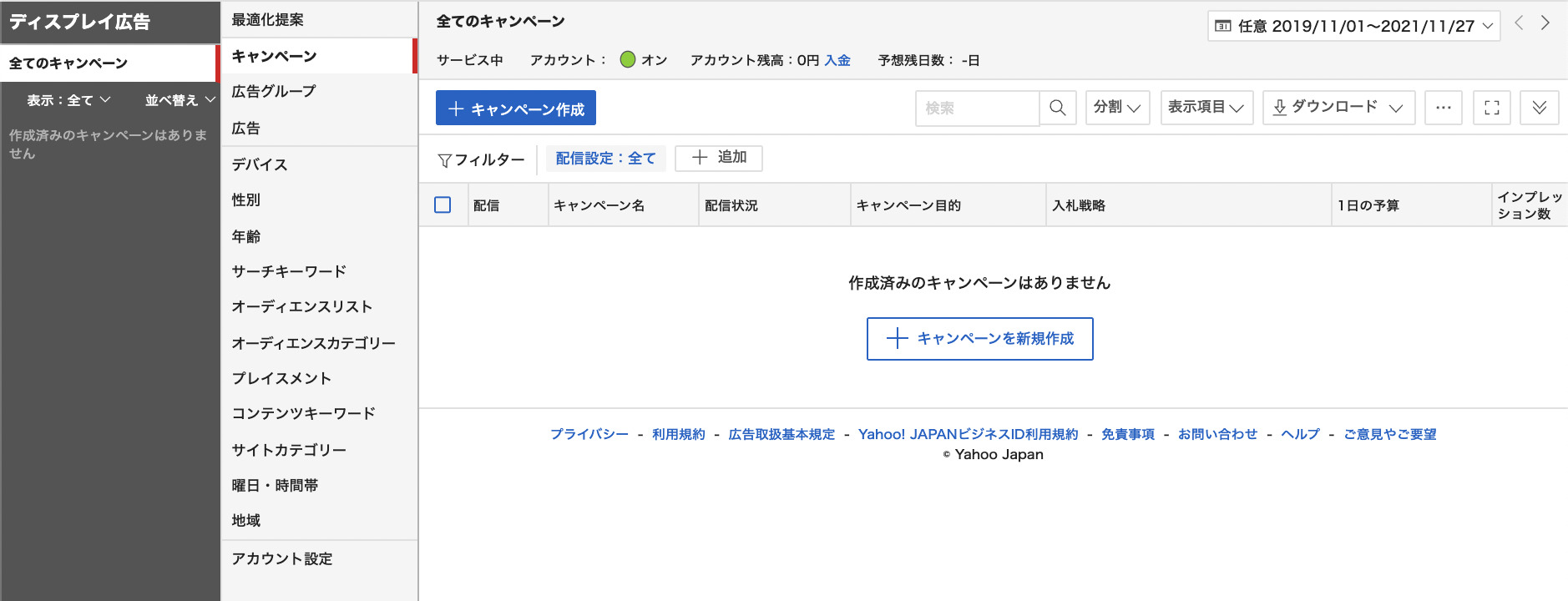Open the 表示項目 dropdown

1206,108
